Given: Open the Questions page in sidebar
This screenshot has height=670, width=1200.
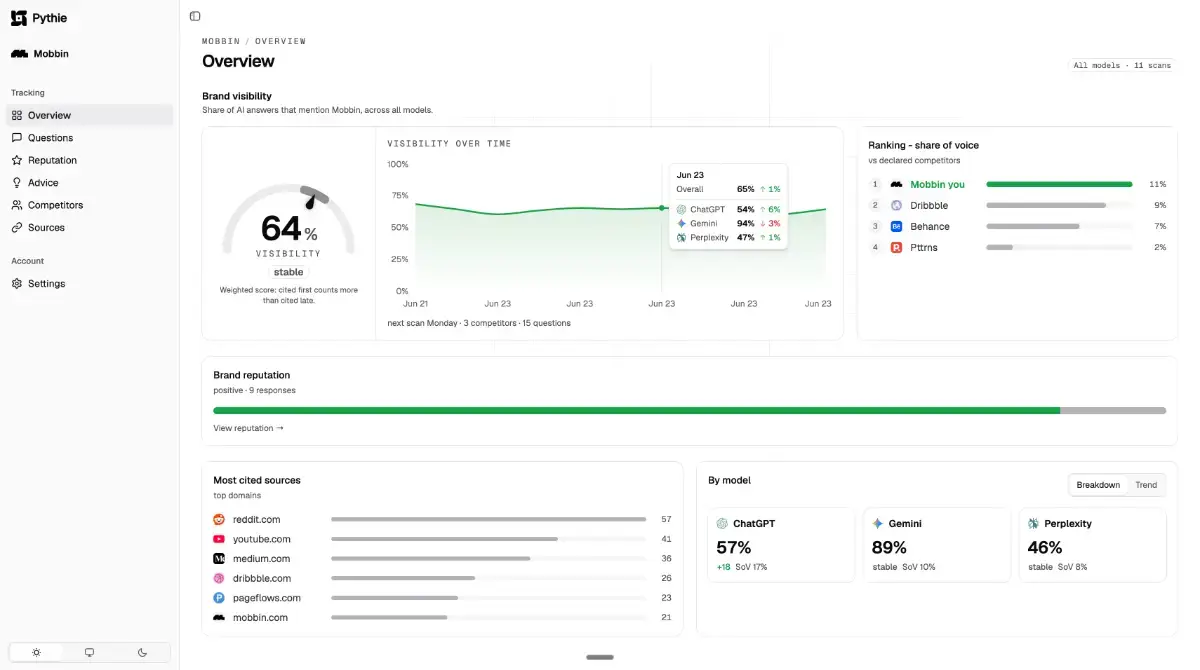Looking at the screenshot, I should [x=90, y=138].
